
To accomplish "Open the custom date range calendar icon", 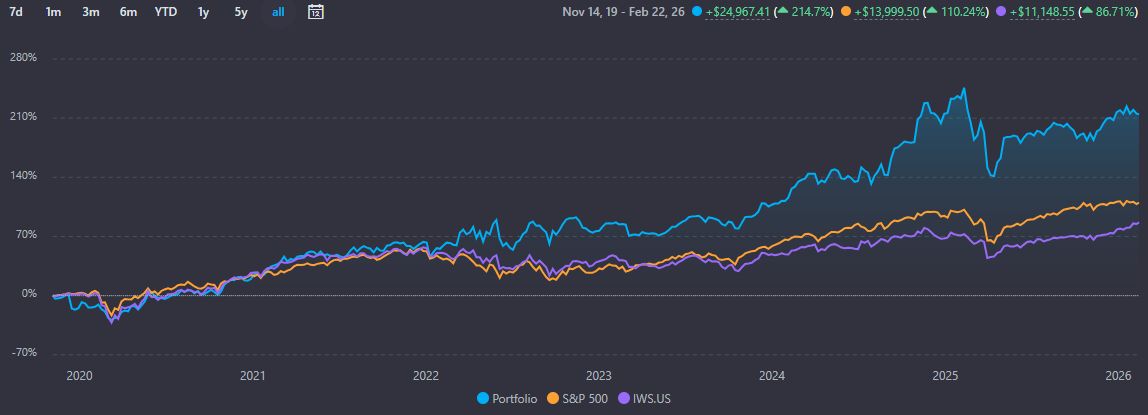I will click(x=315, y=12).
